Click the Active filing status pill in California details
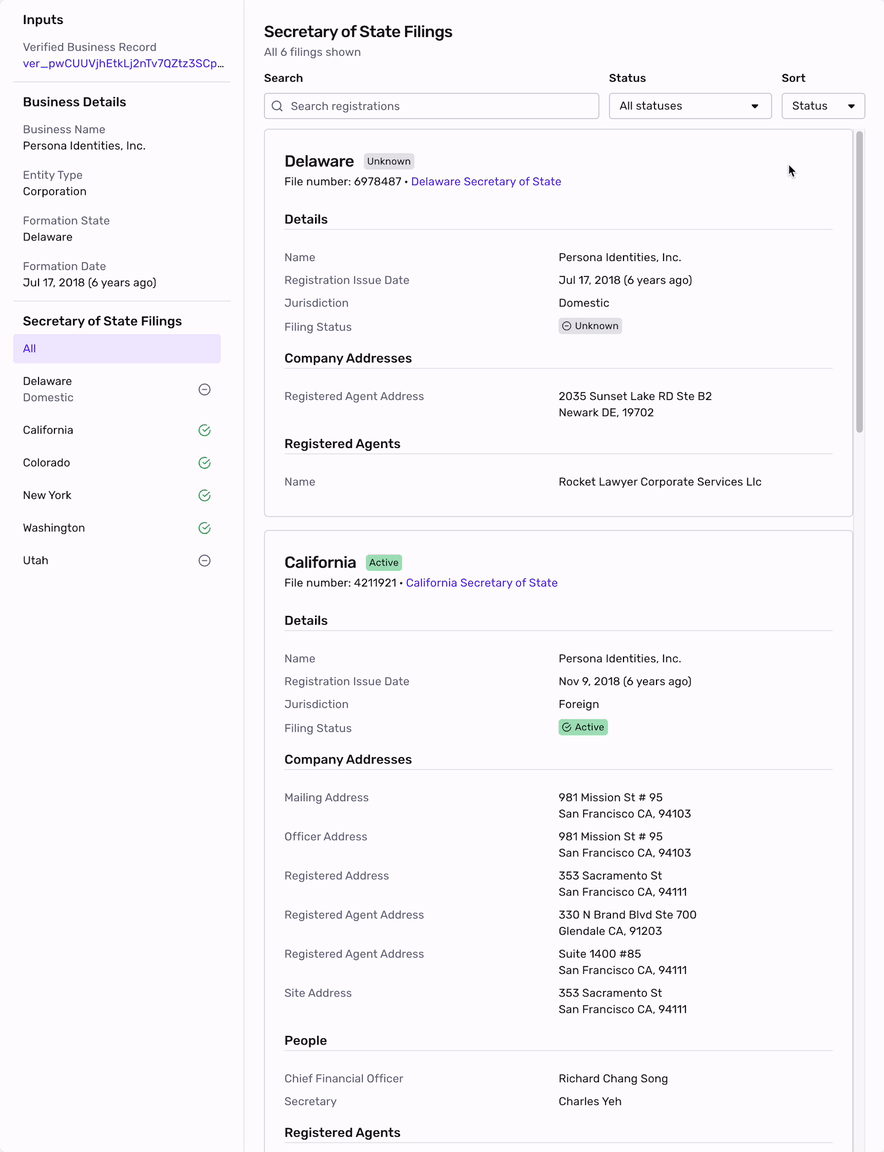Image resolution: width=884 pixels, height=1152 pixels. click(x=583, y=727)
